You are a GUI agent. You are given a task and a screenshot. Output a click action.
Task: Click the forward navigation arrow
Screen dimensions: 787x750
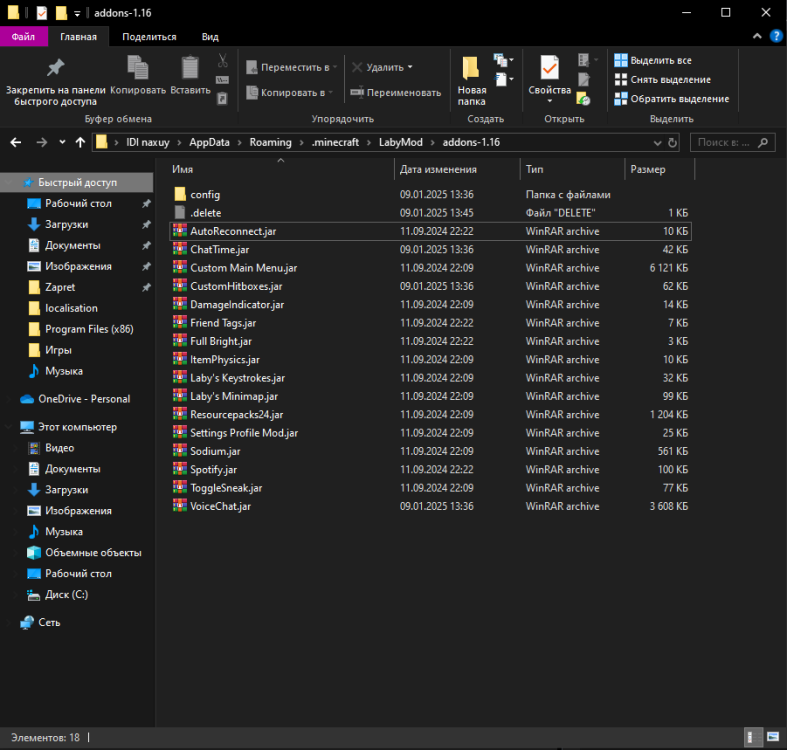click(42, 143)
